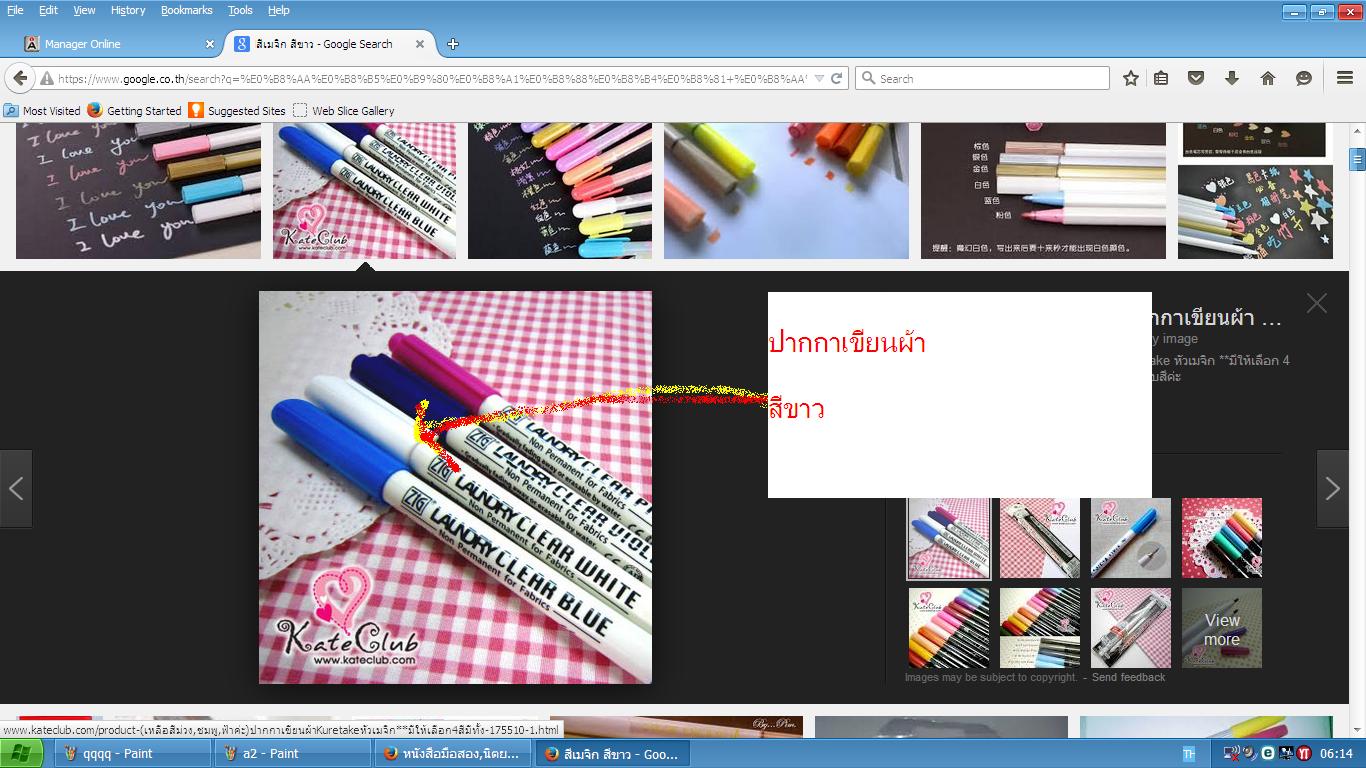Viewport: 1366px width, 768px height.
Task: Go to Firefox Home icon
Action: pyautogui.click(x=1268, y=78)
